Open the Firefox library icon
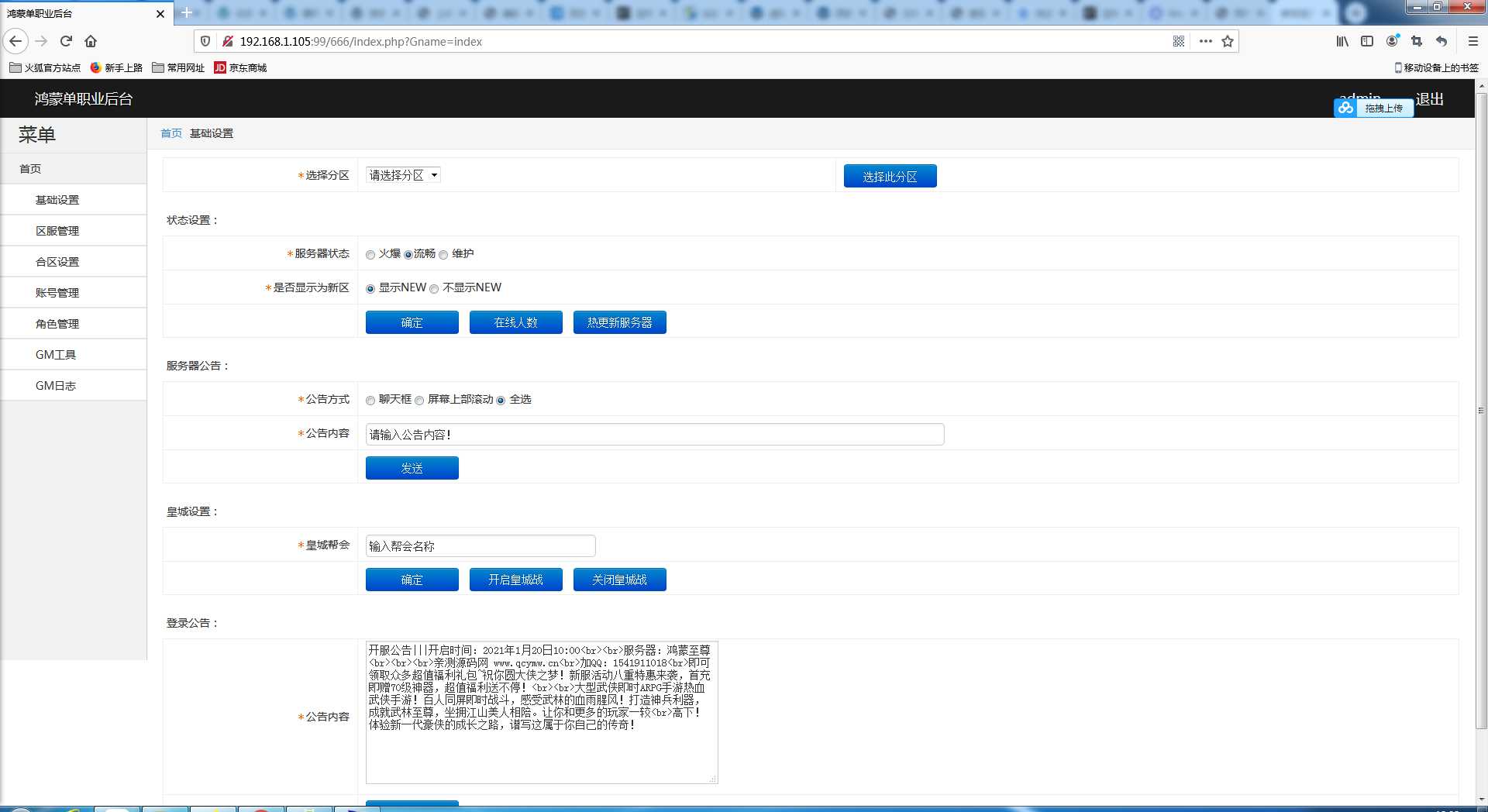This screenshot has height=812, width=1488. coord(1342,41)
